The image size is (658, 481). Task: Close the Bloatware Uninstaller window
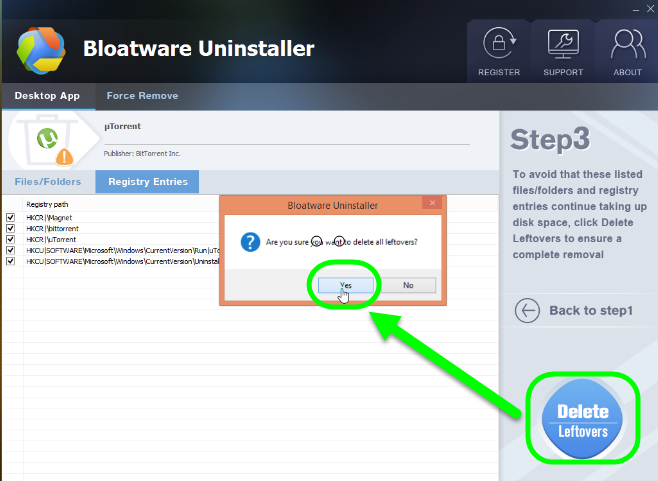[650, 9]
